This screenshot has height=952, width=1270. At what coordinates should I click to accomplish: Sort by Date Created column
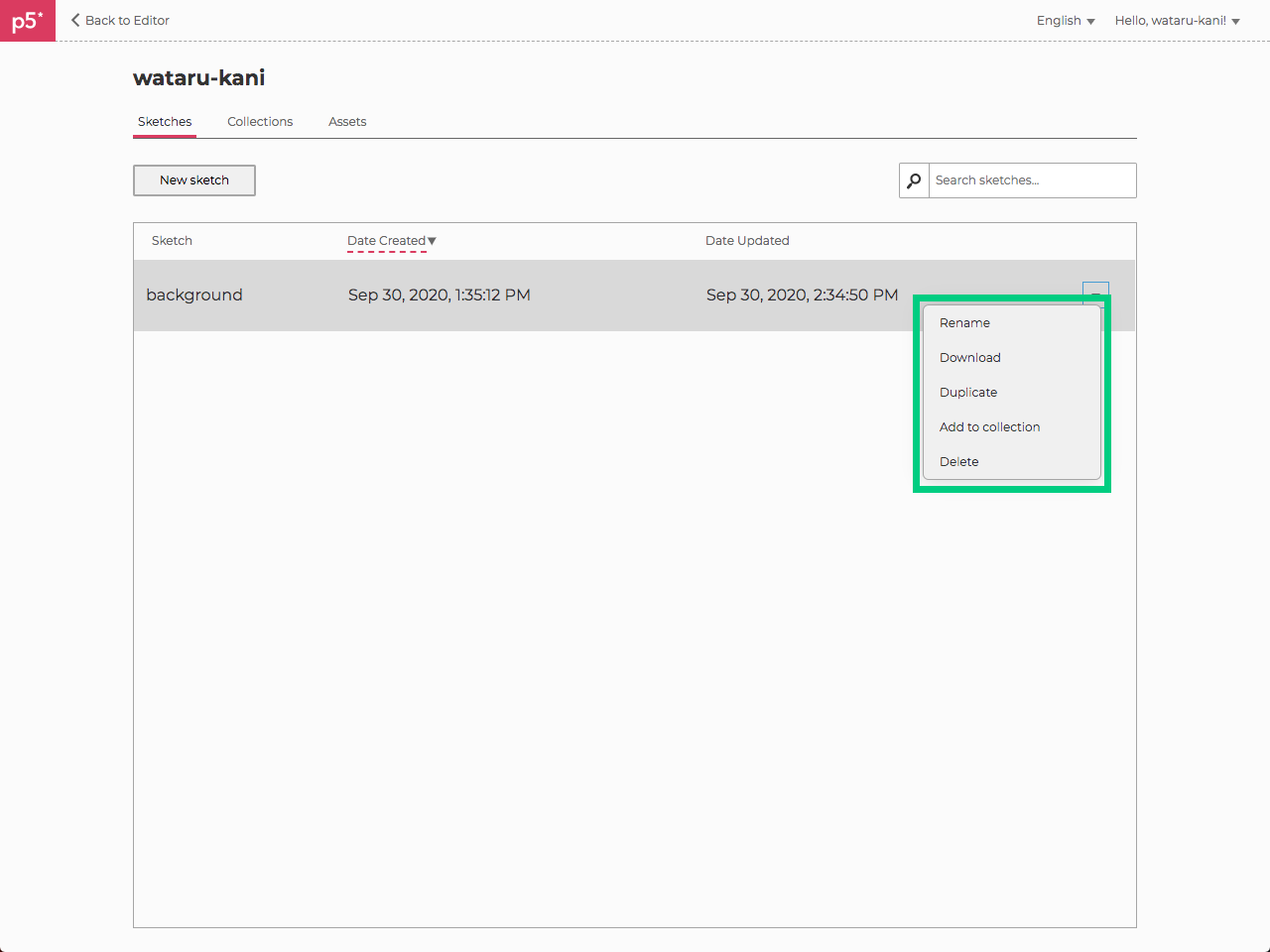tap(392, 241)
